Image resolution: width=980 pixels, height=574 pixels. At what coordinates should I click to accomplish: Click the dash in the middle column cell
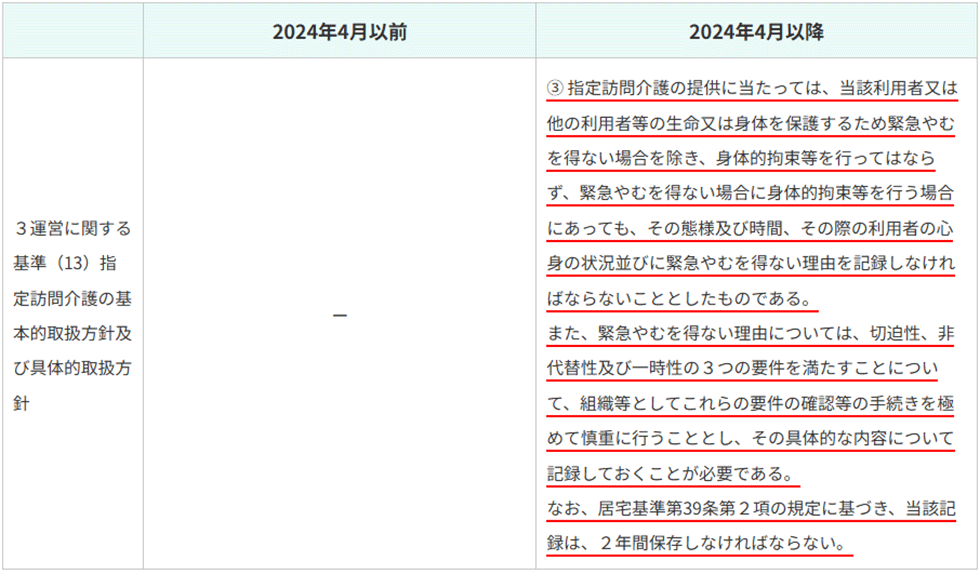(x=339, y=315)
